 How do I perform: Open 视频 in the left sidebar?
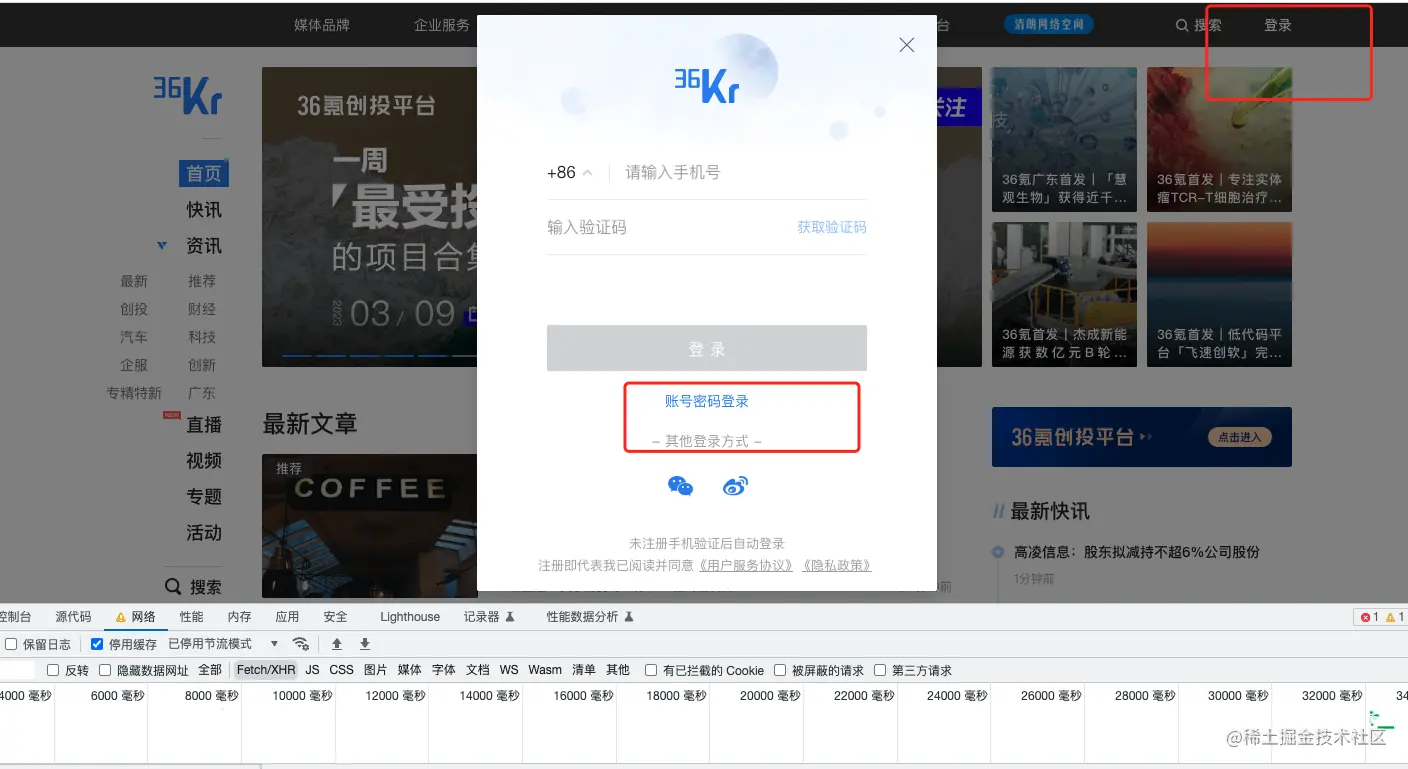click(x=204, y=461)
